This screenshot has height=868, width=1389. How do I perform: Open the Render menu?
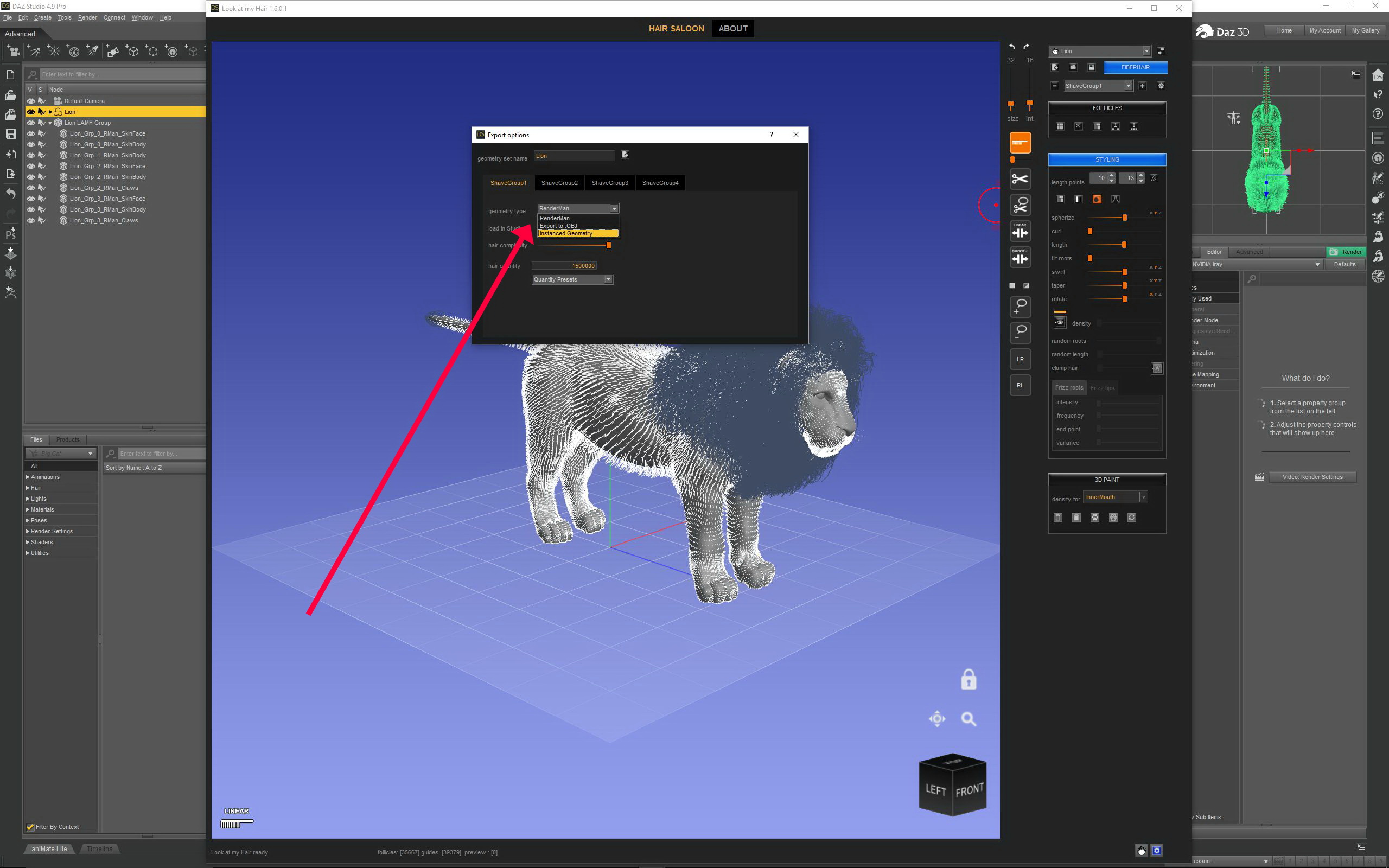[x=87, y=18]
